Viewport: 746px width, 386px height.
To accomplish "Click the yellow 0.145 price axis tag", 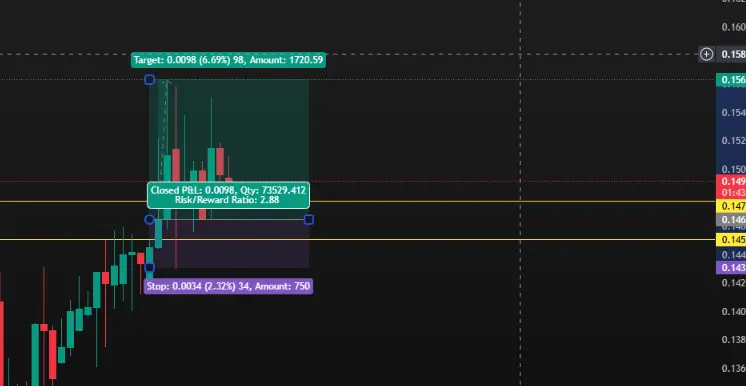I will tap(731, 240).
